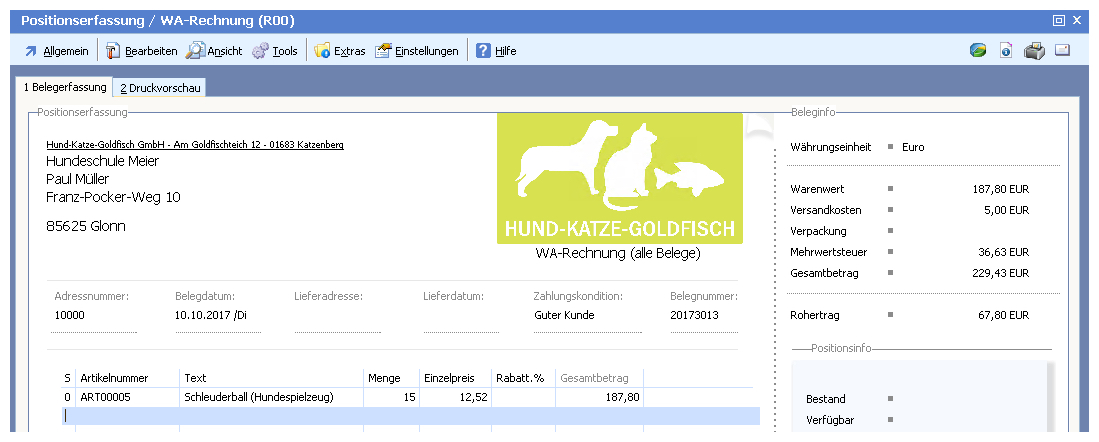Open the Ansicht menu
Viewport: 1099px width, 442px height.
[215, 51]
